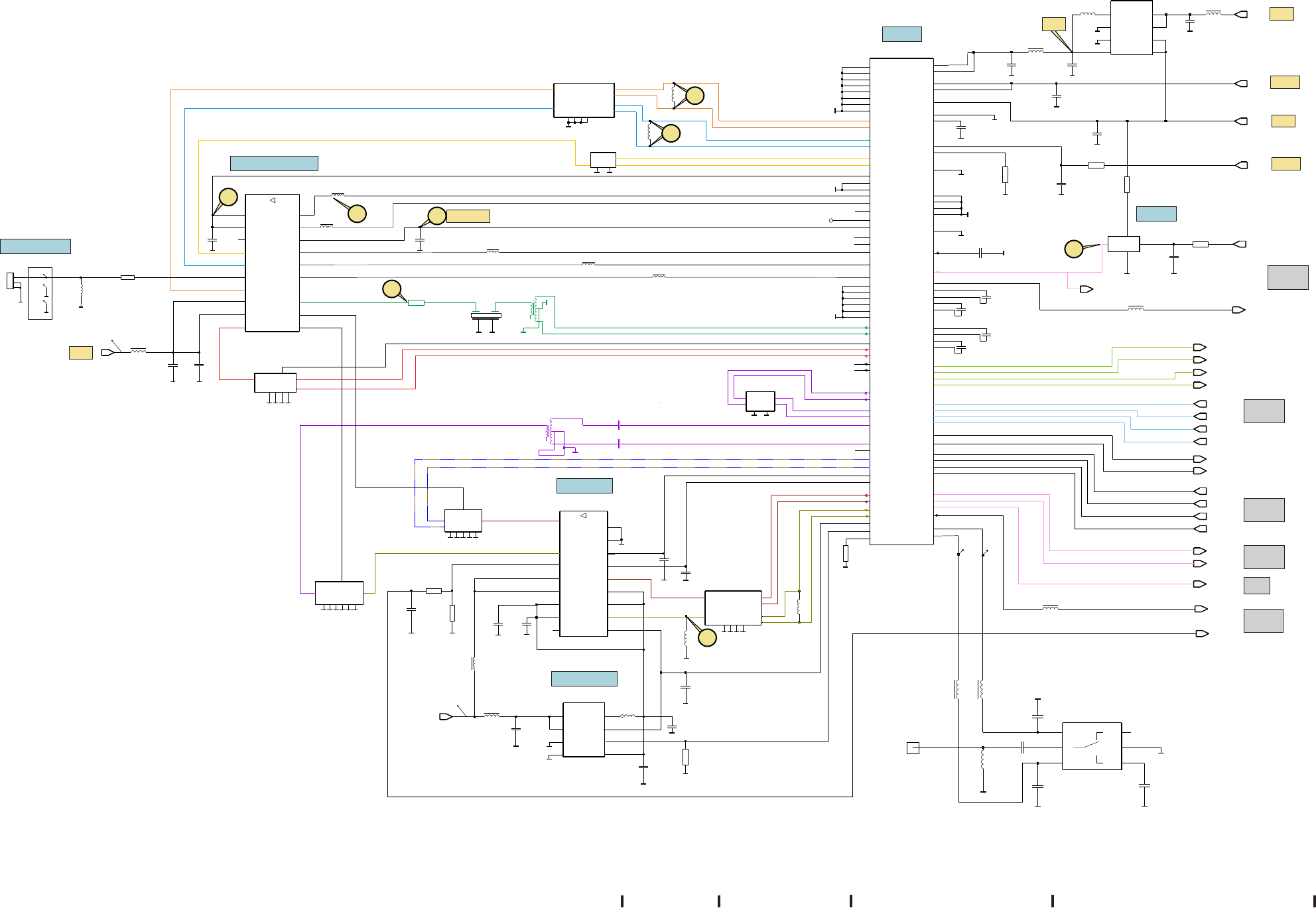Click the small IC wired with purple lines

point(760,401)
